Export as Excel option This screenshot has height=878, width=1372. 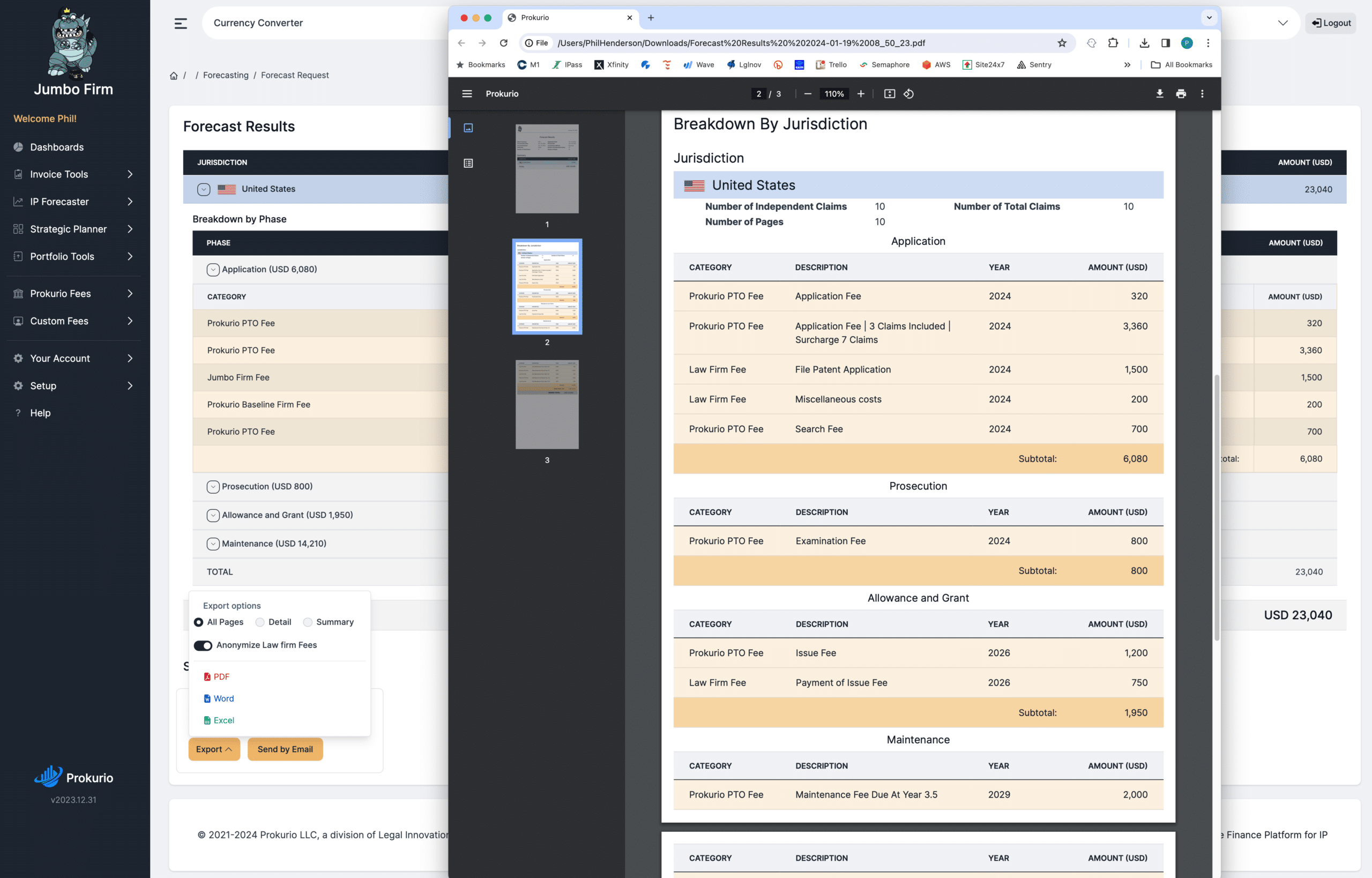(x=219, y=720)
